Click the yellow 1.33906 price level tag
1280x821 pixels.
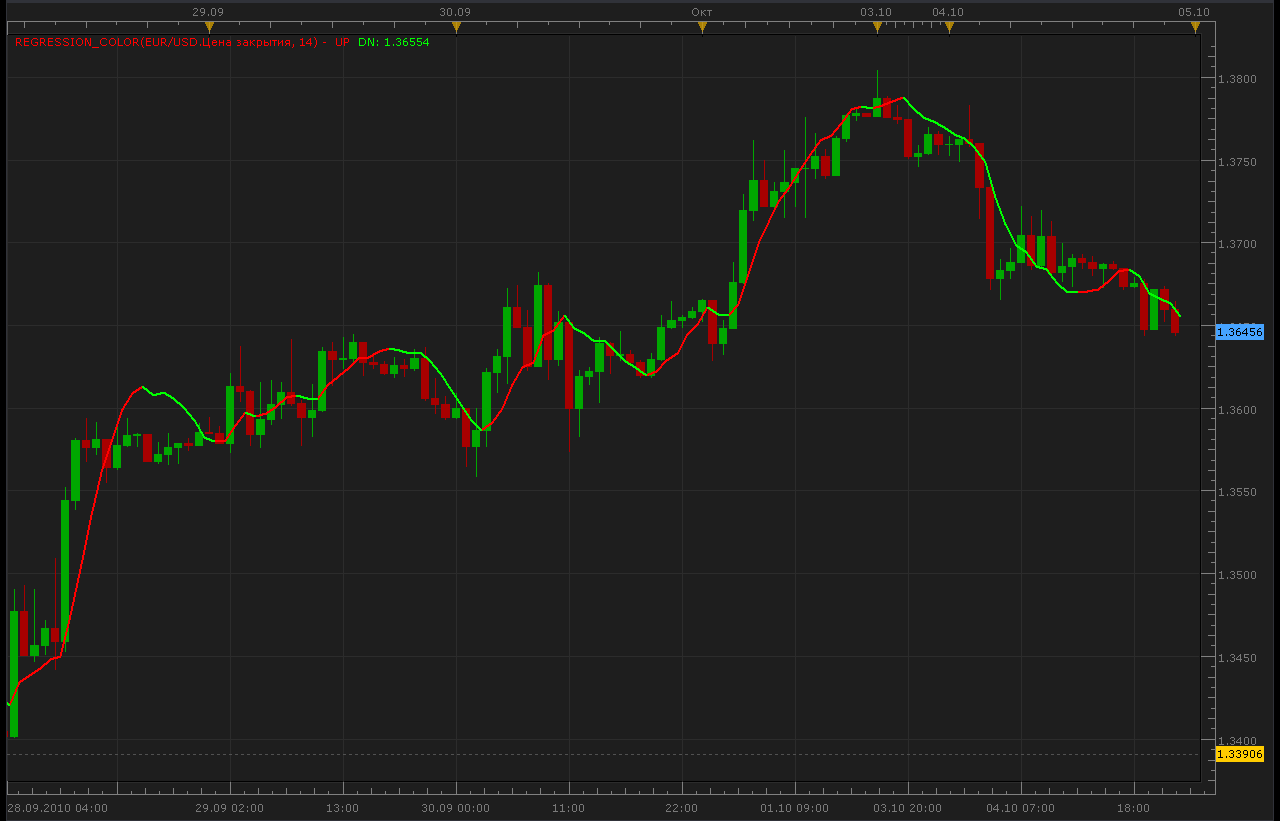(1240, 754)
